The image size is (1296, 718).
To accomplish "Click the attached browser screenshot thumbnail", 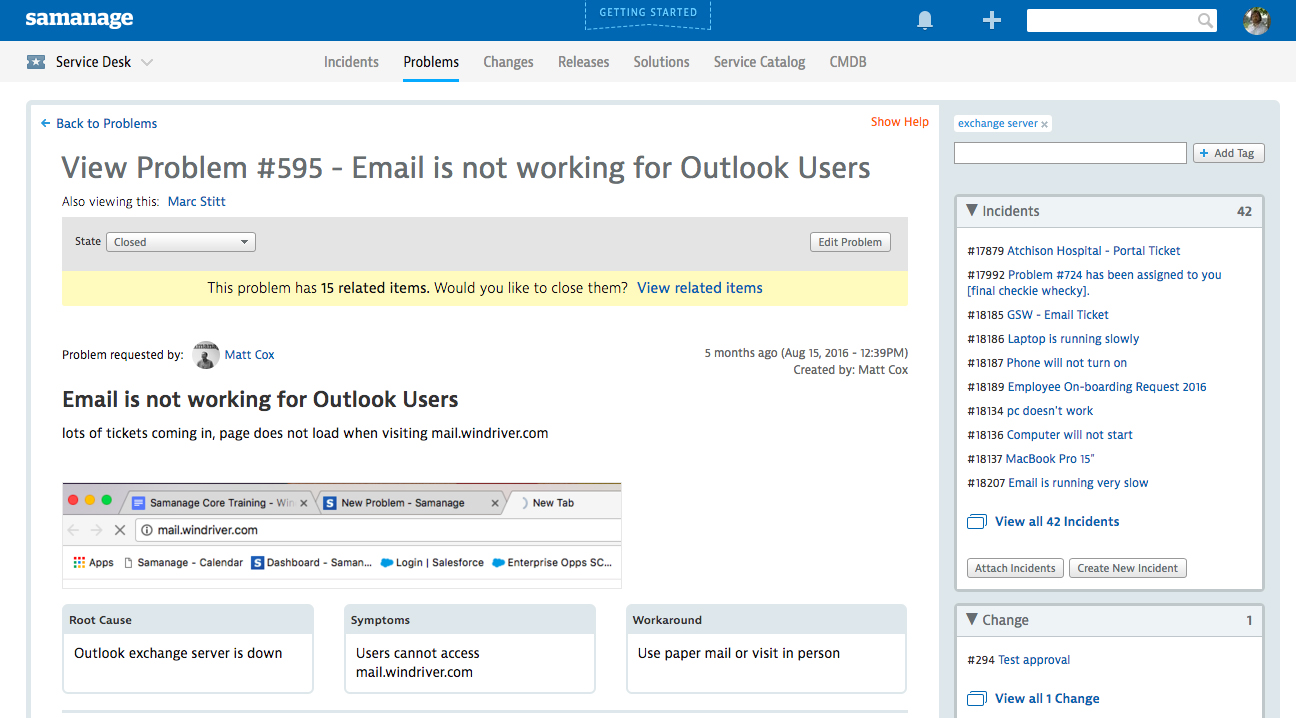I will pos(342,536).
